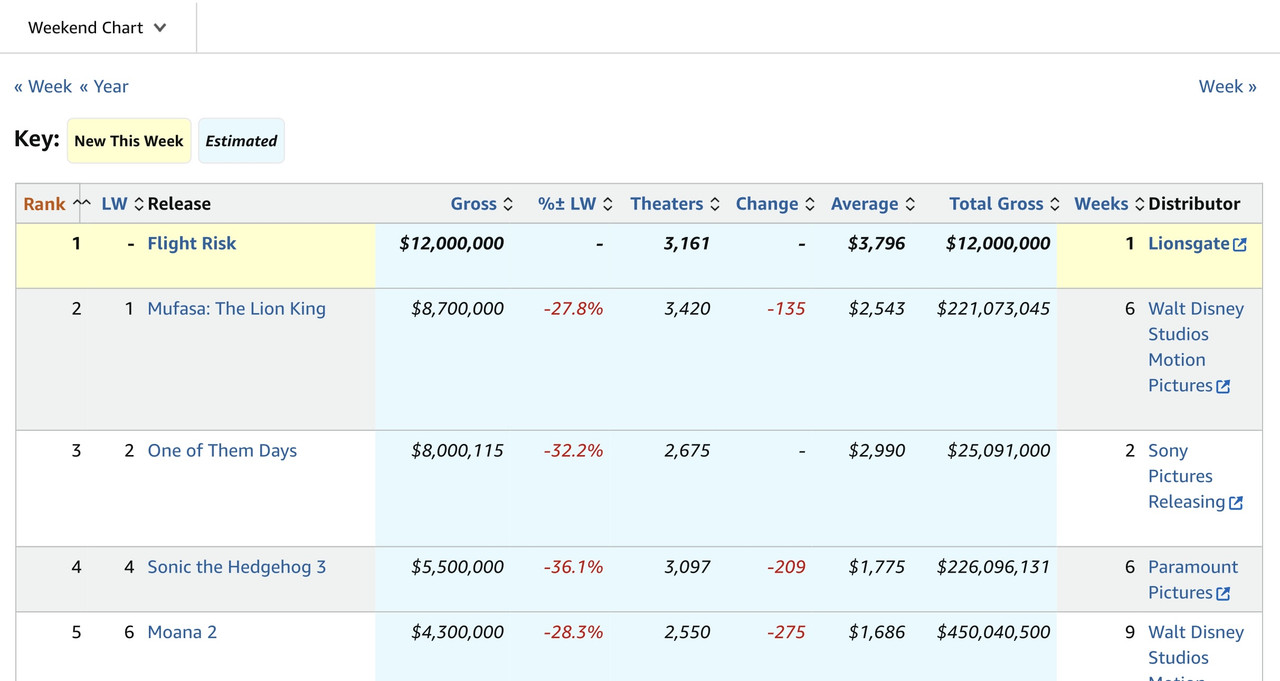This screenshot has width=1280, height=681.
Task: Click total gross $25,091,000
Action: coord(999,451)
